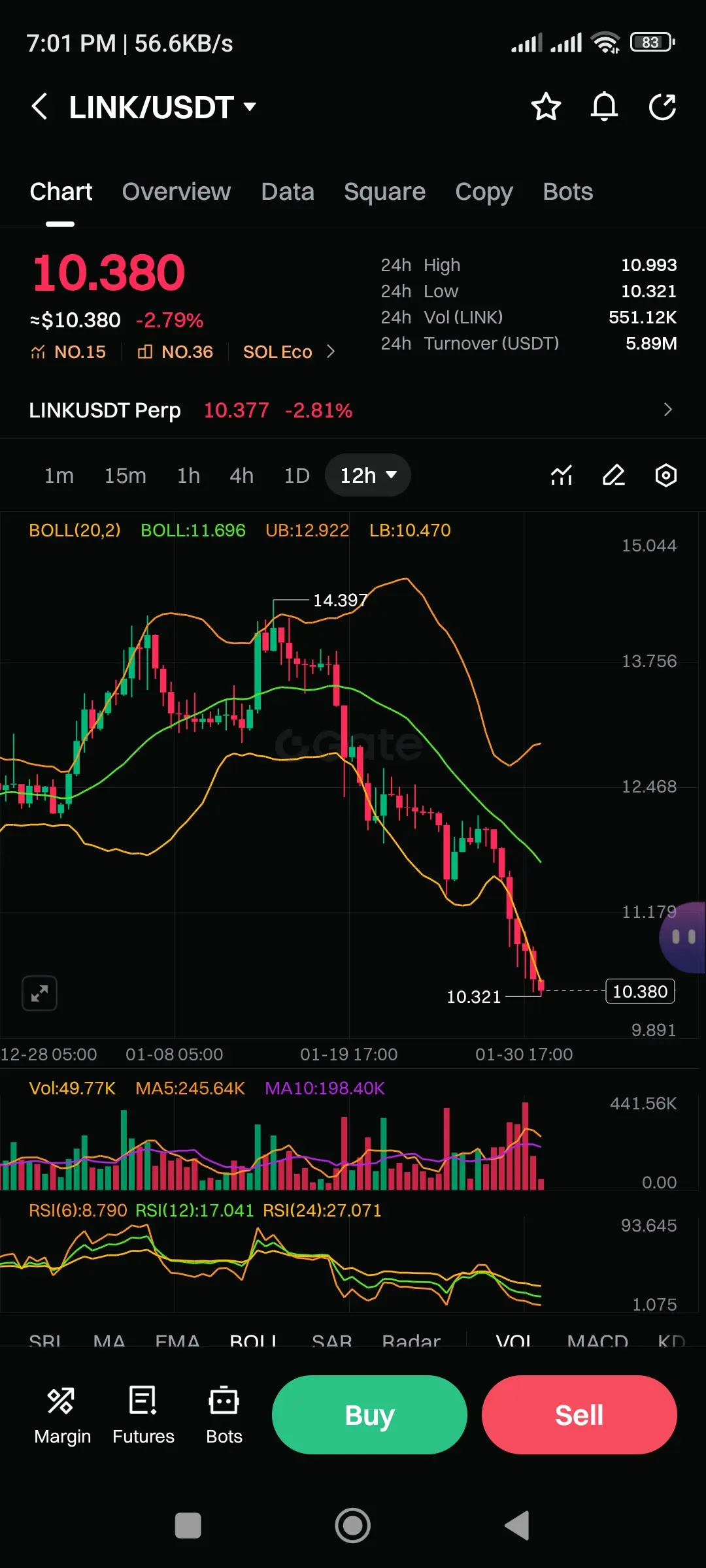Tap the UB:12.922 upper band label
This screenshot has height=1568, width=706.
[x=307, y=531]
